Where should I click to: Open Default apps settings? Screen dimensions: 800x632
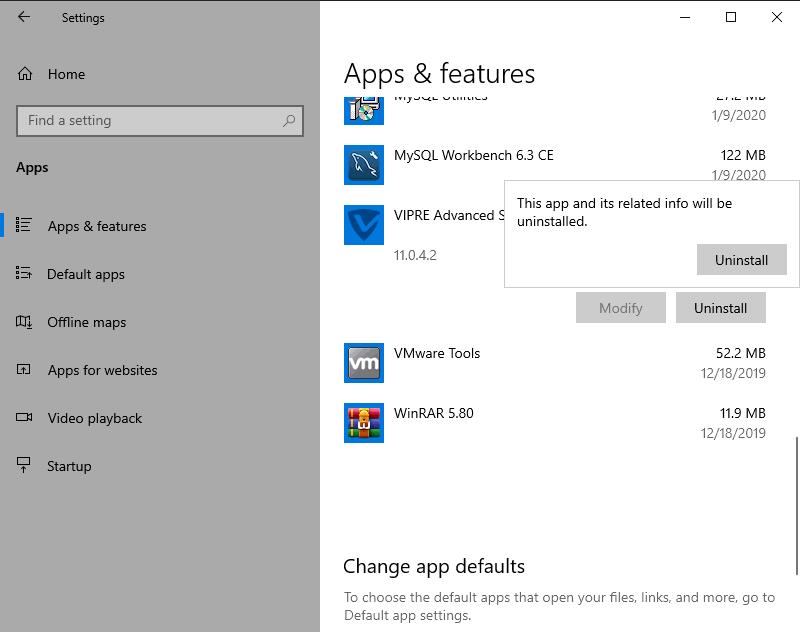point(86,274)
